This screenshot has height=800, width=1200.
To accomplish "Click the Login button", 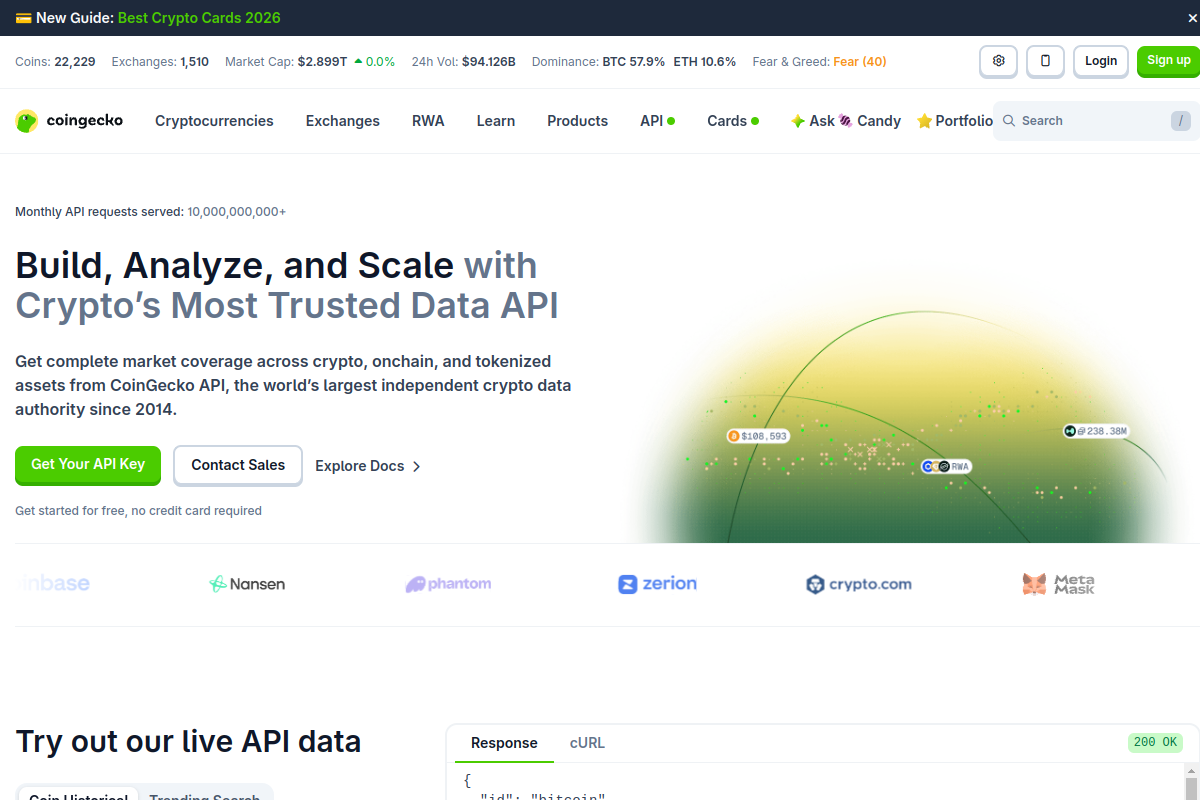I will pyautogui.click(x=1101, y=61).
